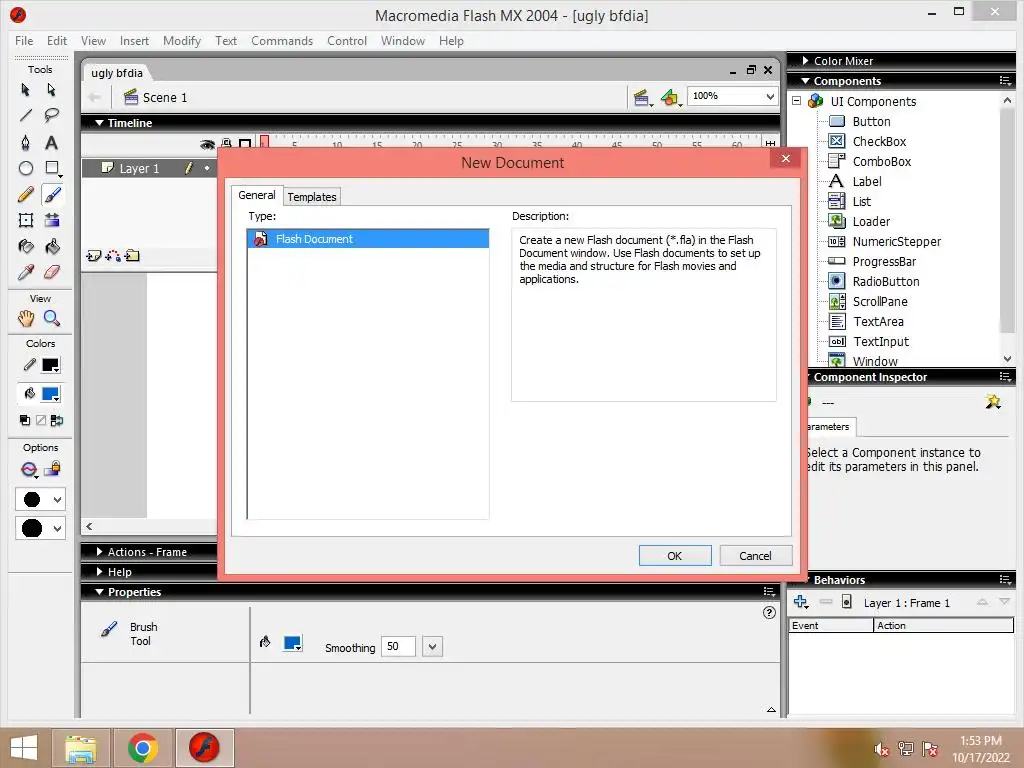Select the Eraser tool
This screenshot has height=768, width=1024.
(52, 272)
